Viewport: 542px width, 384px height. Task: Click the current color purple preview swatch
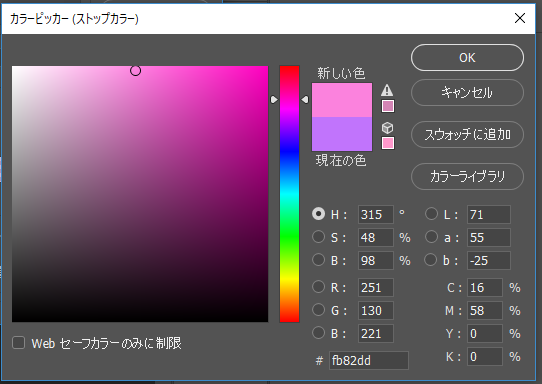[342, 134]
